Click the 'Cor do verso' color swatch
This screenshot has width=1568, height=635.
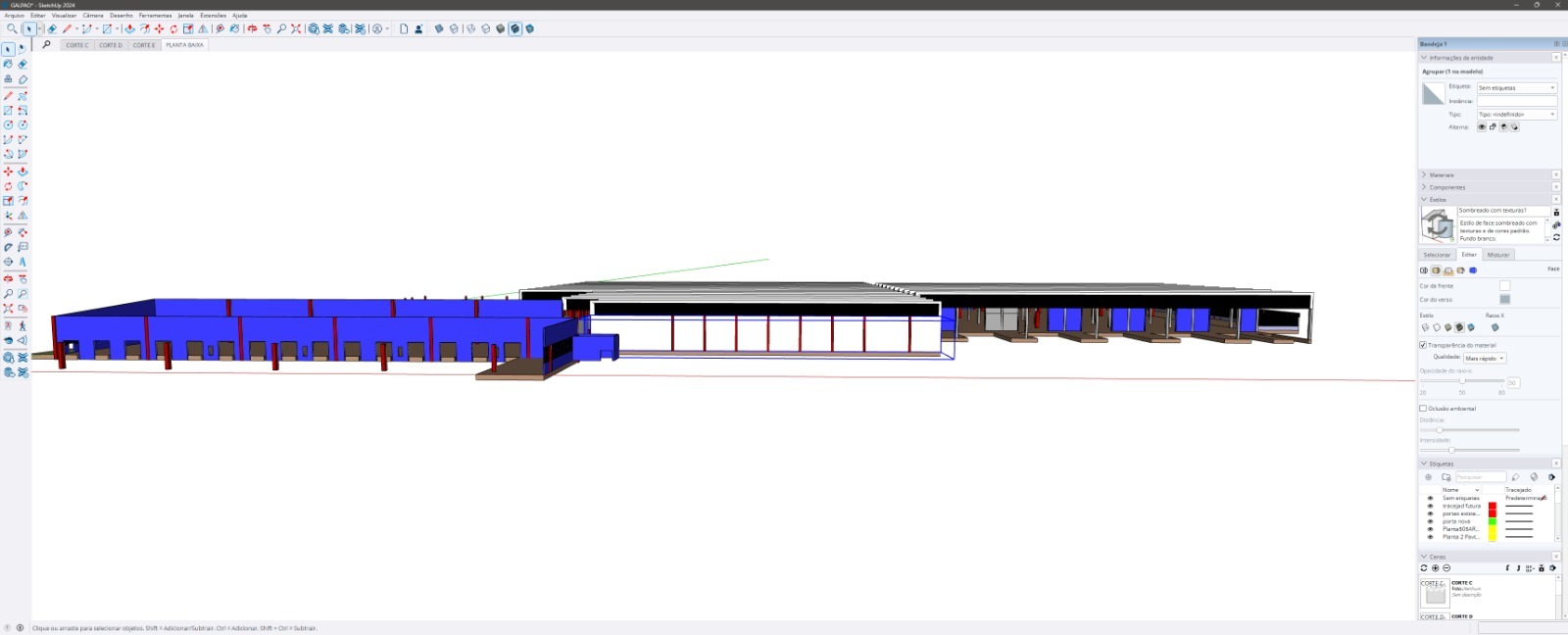pyautogui.click(x=1504, y=300)
